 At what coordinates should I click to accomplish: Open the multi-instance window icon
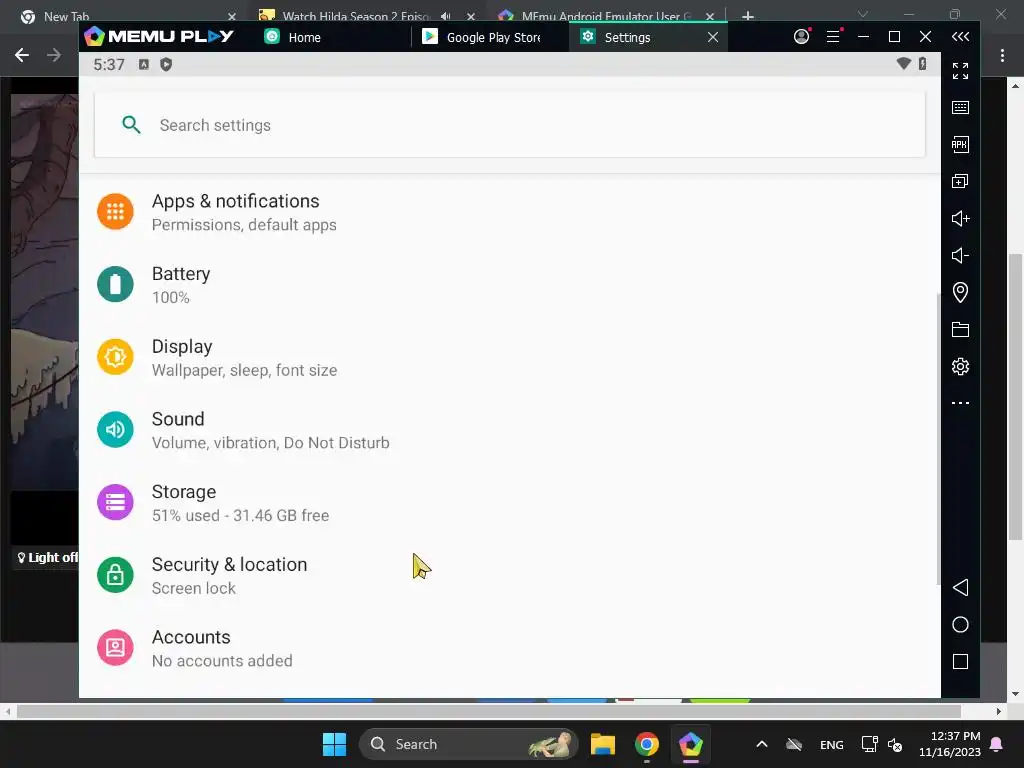tap(960, 181)
